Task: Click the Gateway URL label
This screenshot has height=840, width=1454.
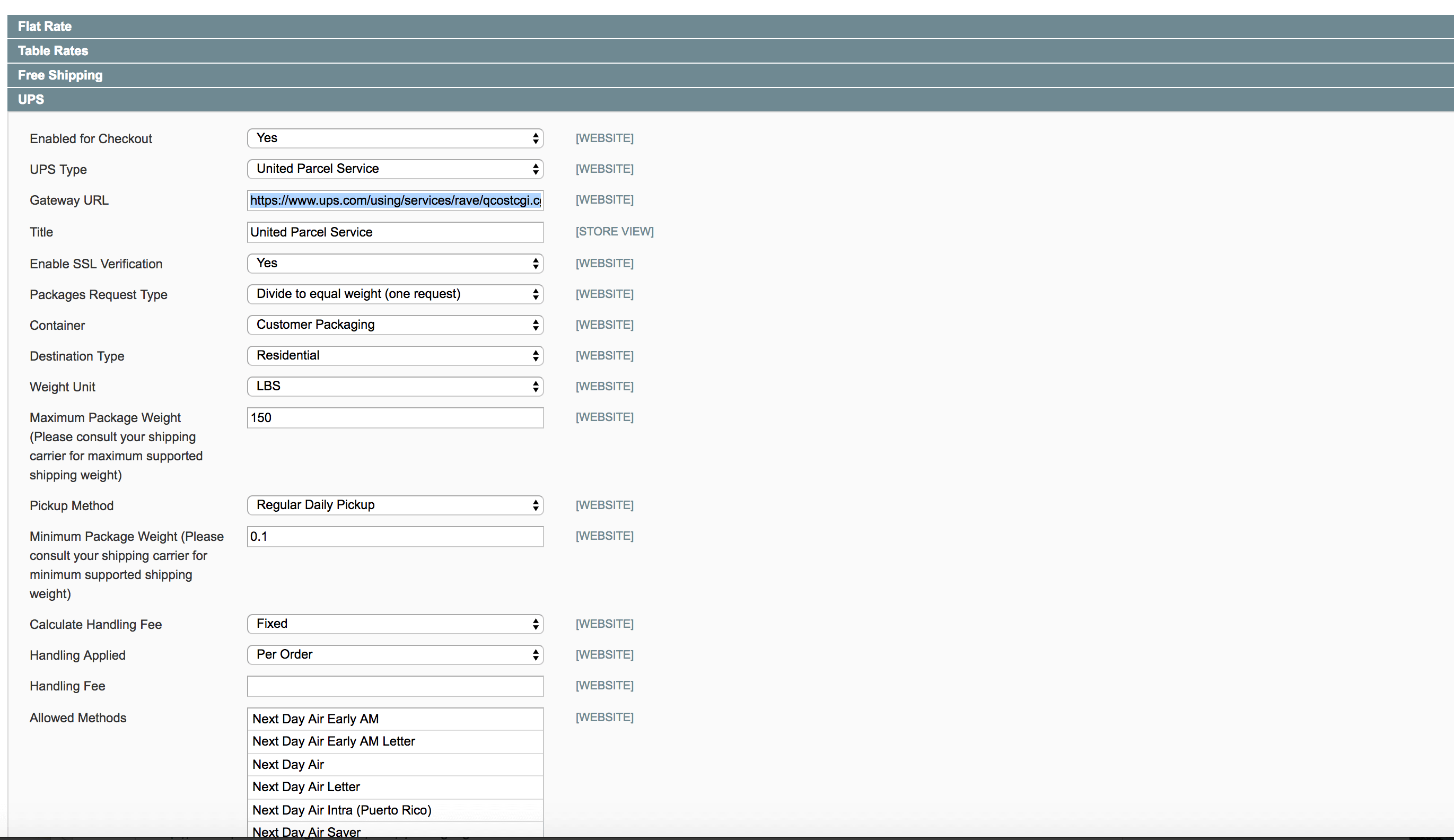Action: coord(68,200)
